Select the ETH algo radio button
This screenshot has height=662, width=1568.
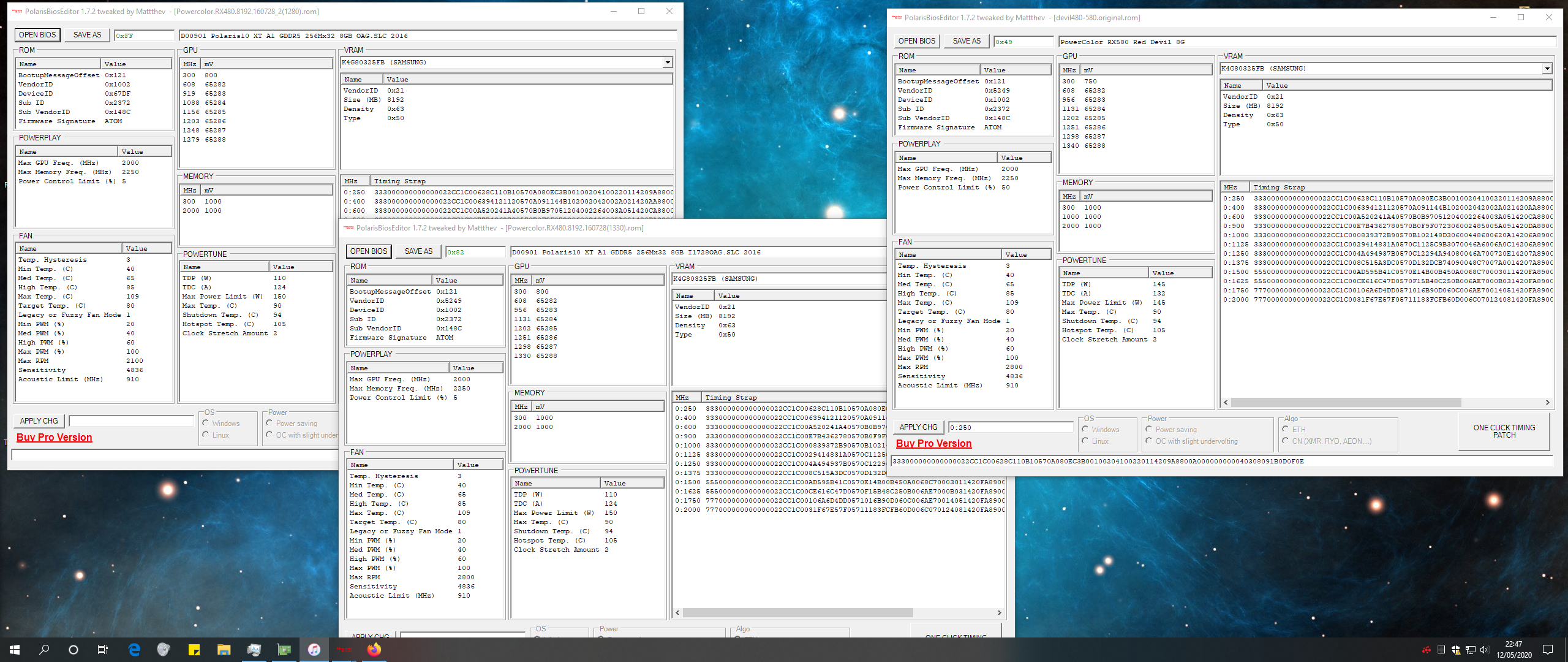[x=1286, y=430]
